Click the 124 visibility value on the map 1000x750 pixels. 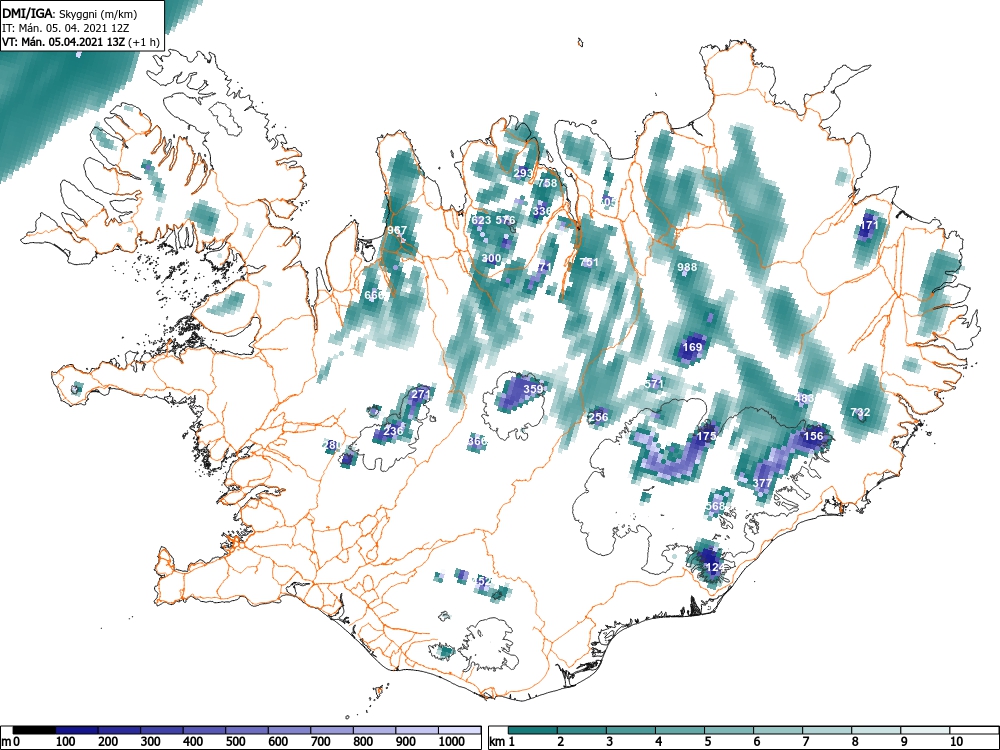coord(716,567)
